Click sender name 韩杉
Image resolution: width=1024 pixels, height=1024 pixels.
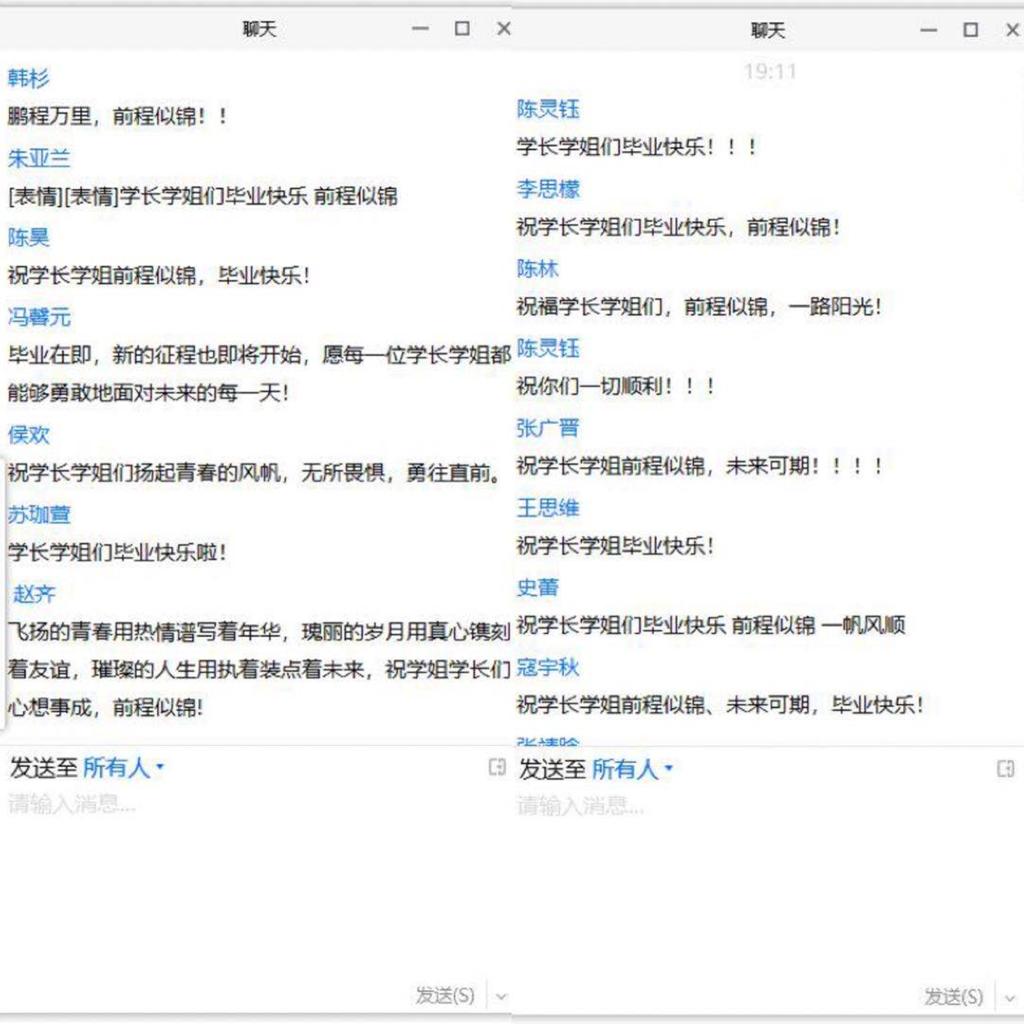(x=28, y=78)
